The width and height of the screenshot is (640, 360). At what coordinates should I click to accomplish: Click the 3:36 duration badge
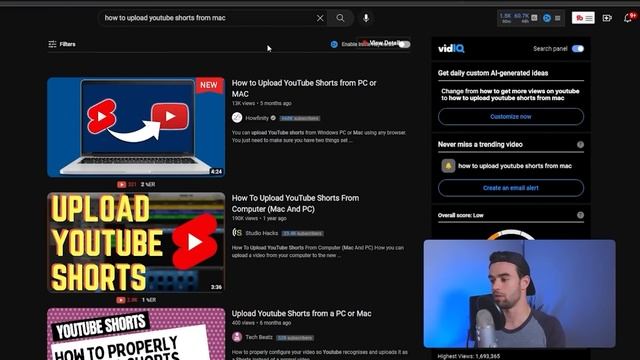pos(216,287)
